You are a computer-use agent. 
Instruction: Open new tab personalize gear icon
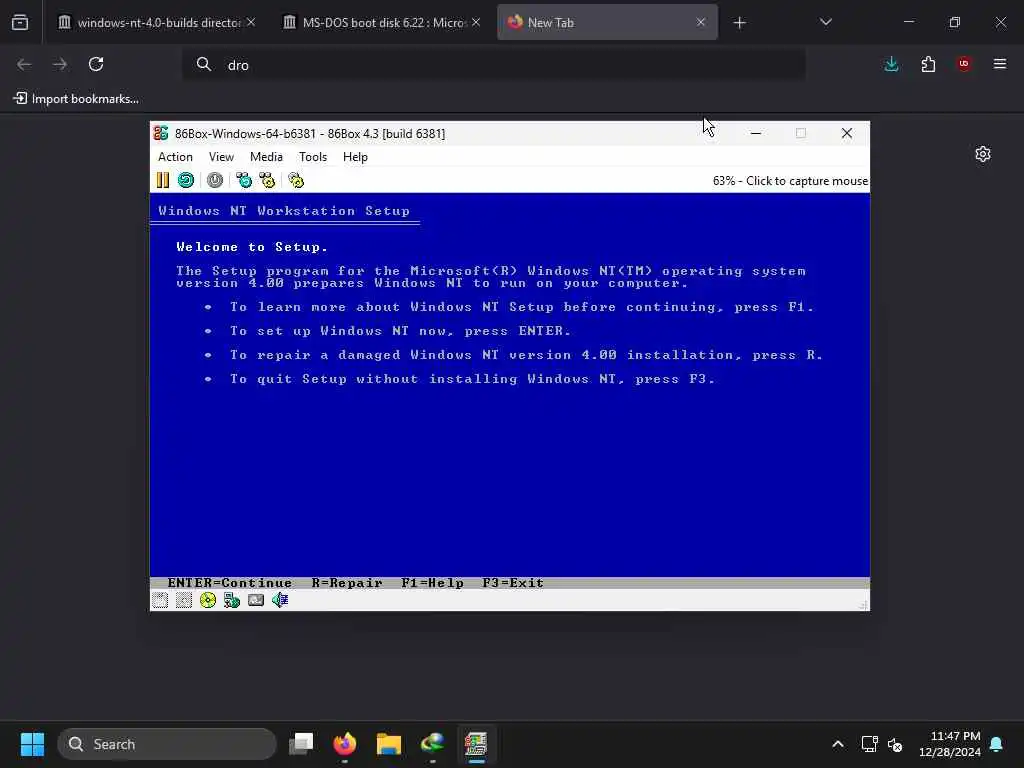983,154
